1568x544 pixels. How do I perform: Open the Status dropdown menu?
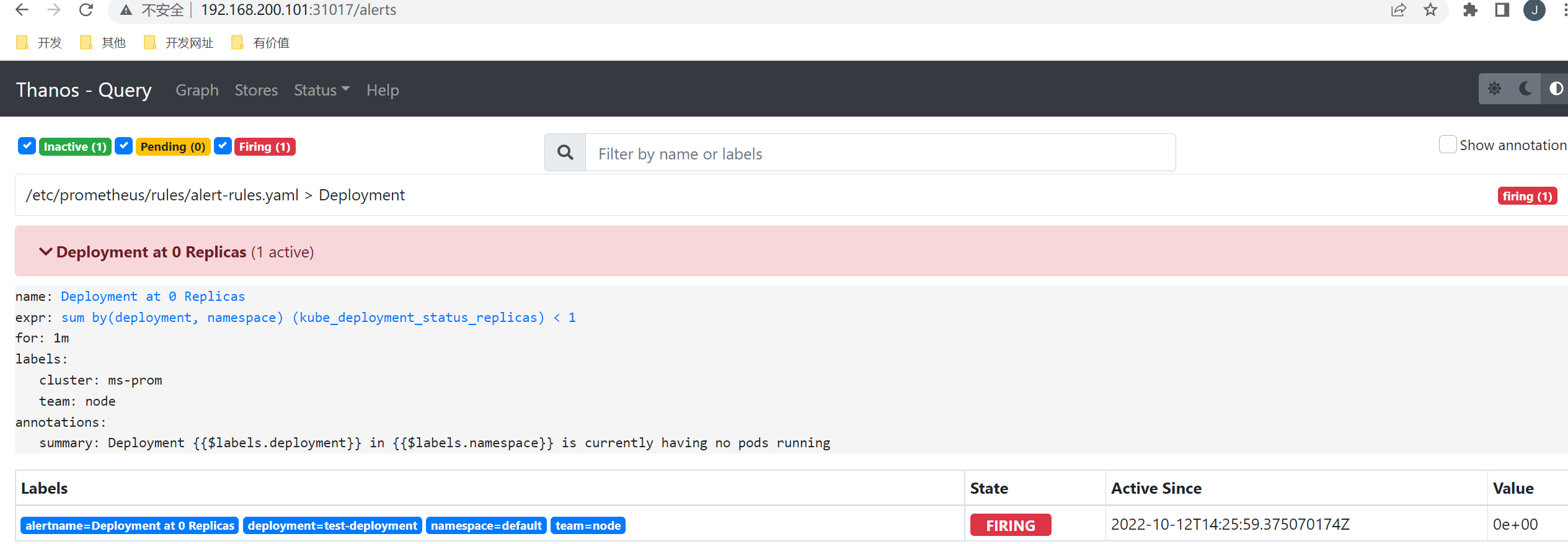pyautogui.click(x=322, y=90)
